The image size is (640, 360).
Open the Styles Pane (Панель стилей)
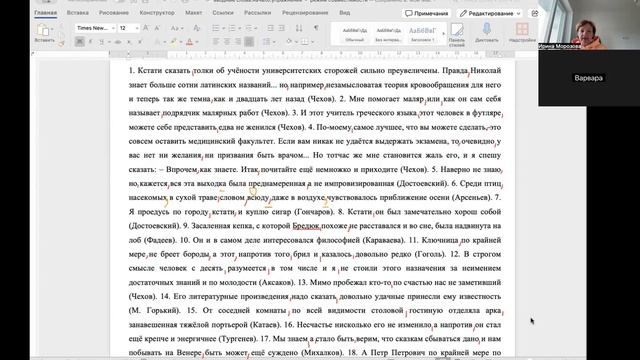456,33
